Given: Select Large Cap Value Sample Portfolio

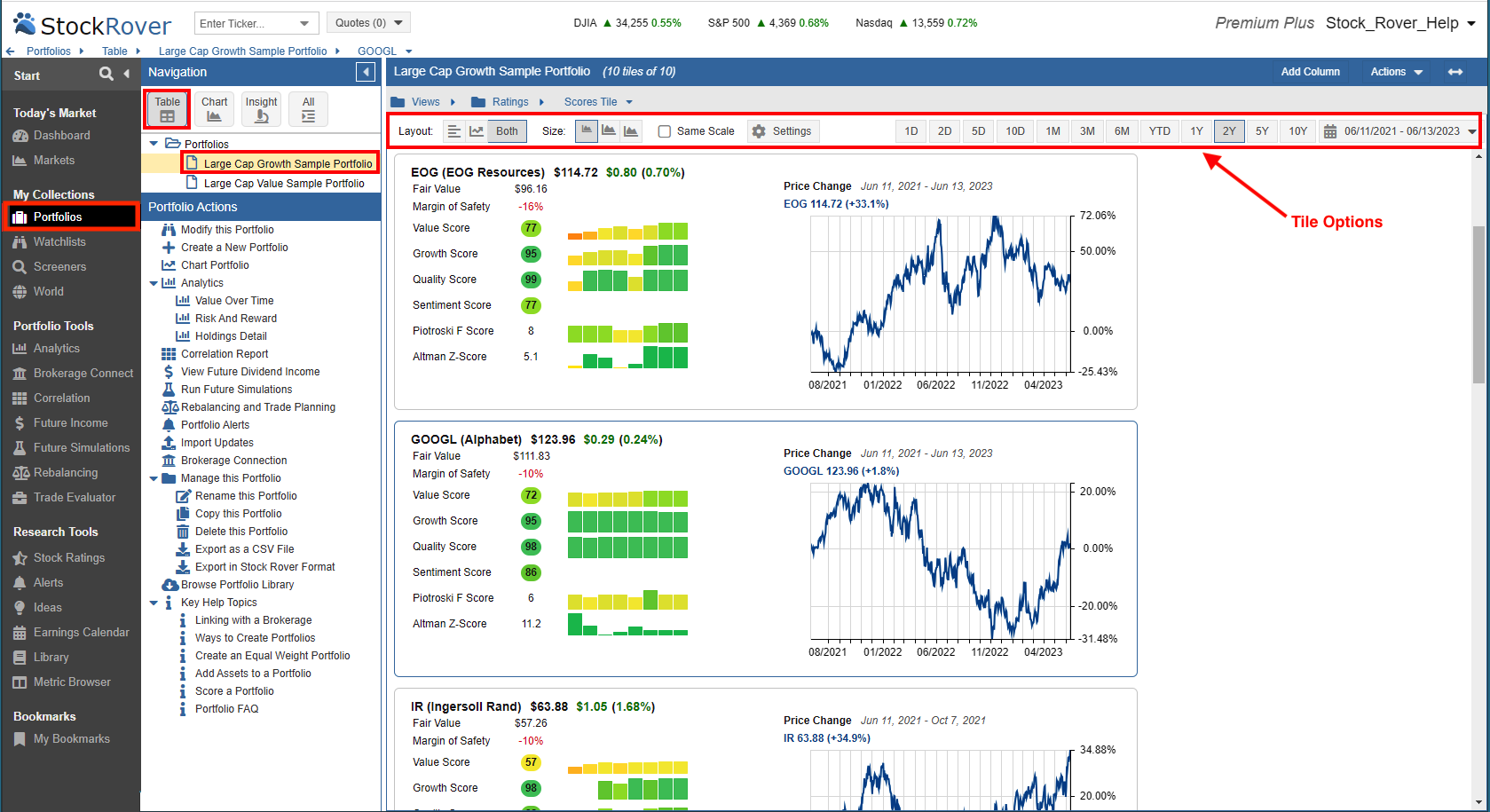Looking at the screenshot, I should tap(284, 183).
